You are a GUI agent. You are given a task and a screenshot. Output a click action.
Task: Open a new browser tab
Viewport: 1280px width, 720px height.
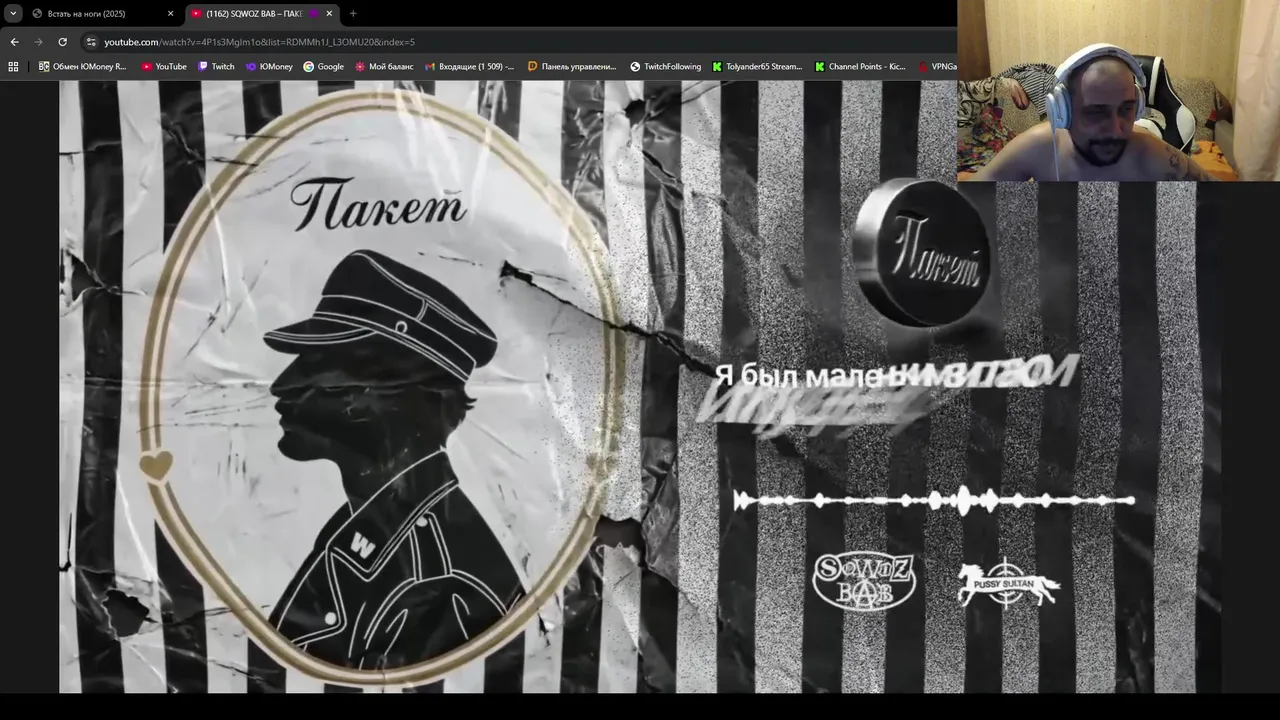[353, 13]
